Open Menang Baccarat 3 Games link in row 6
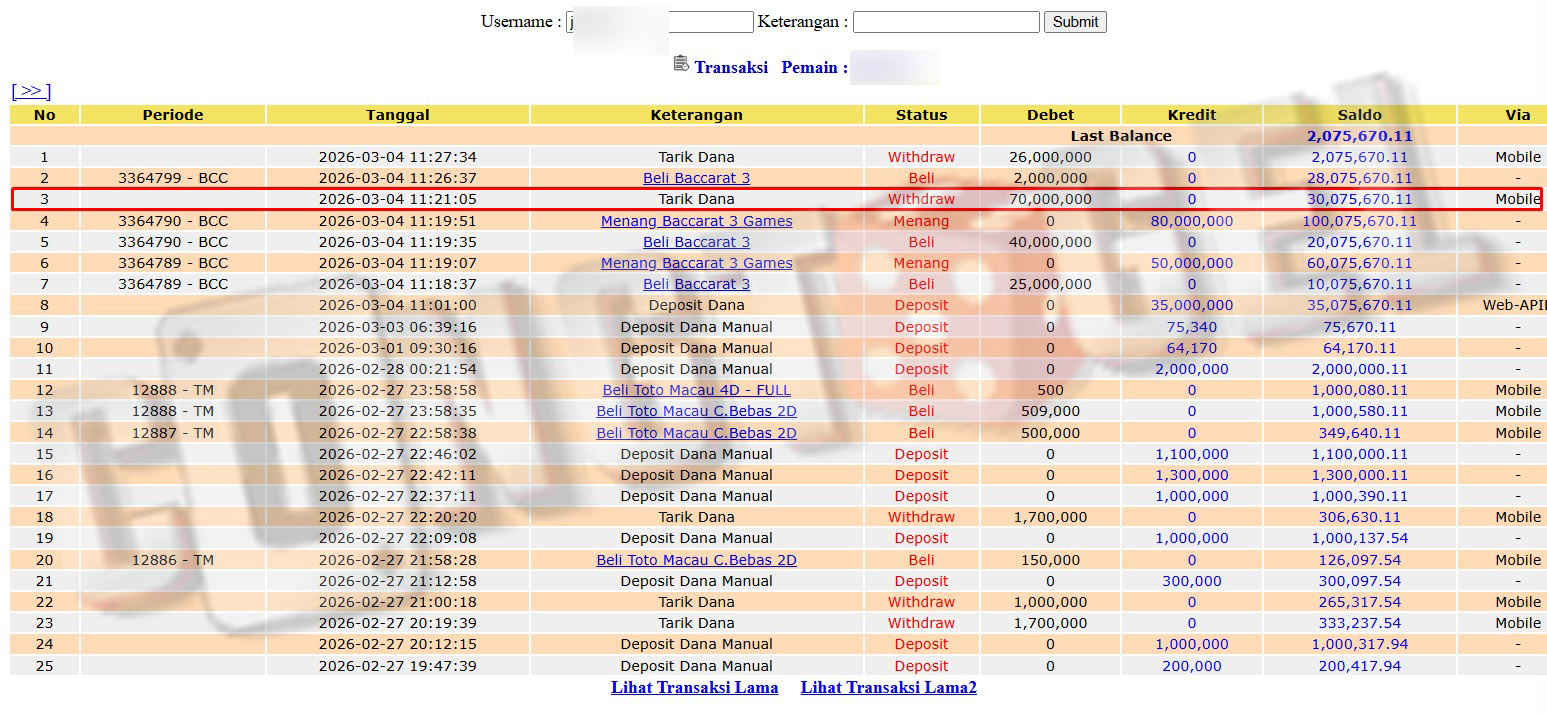This screenshot has width=1547, height=713. (696, 263)
